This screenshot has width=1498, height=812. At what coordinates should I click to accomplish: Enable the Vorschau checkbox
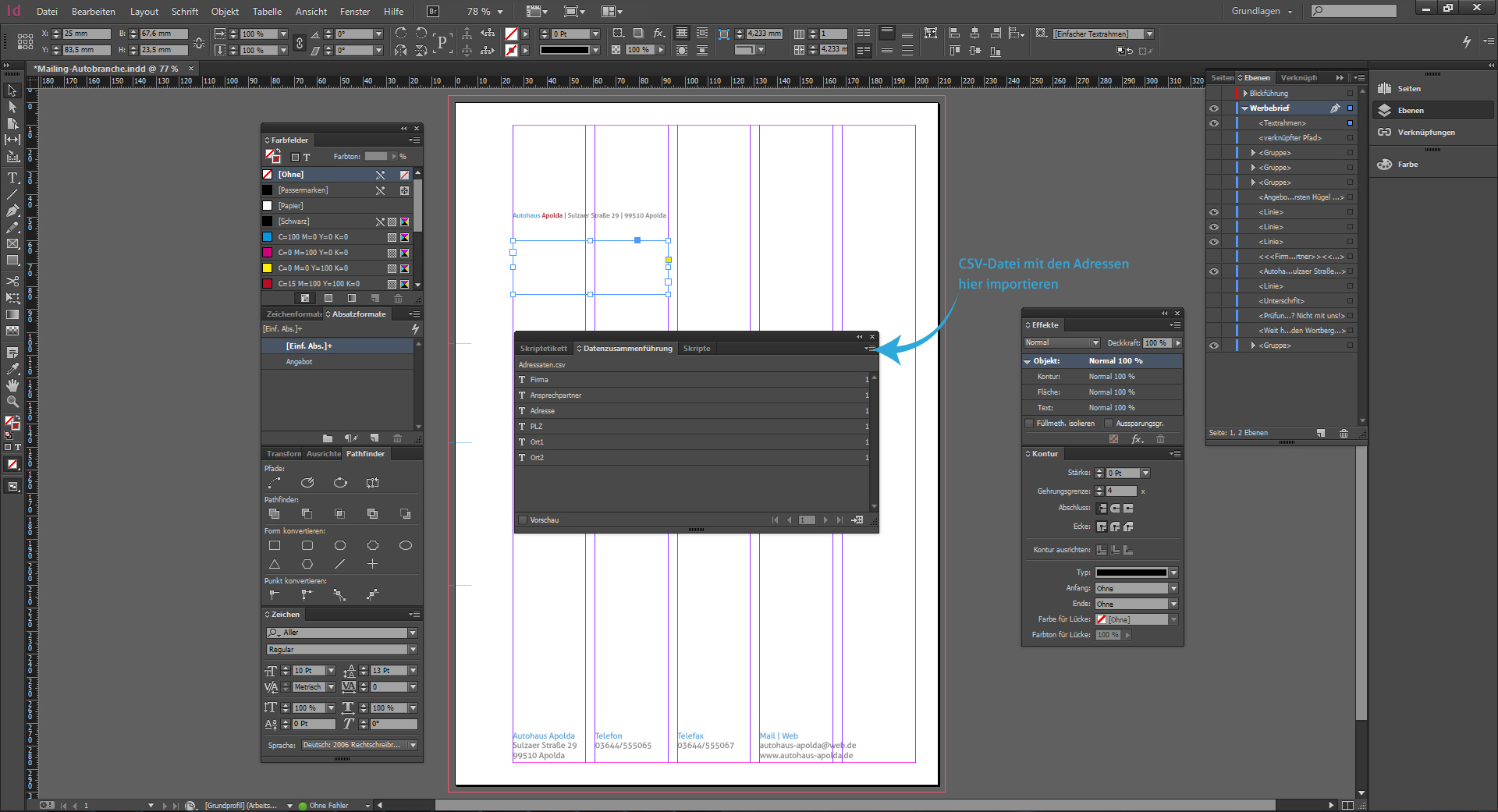coord(523,520)
